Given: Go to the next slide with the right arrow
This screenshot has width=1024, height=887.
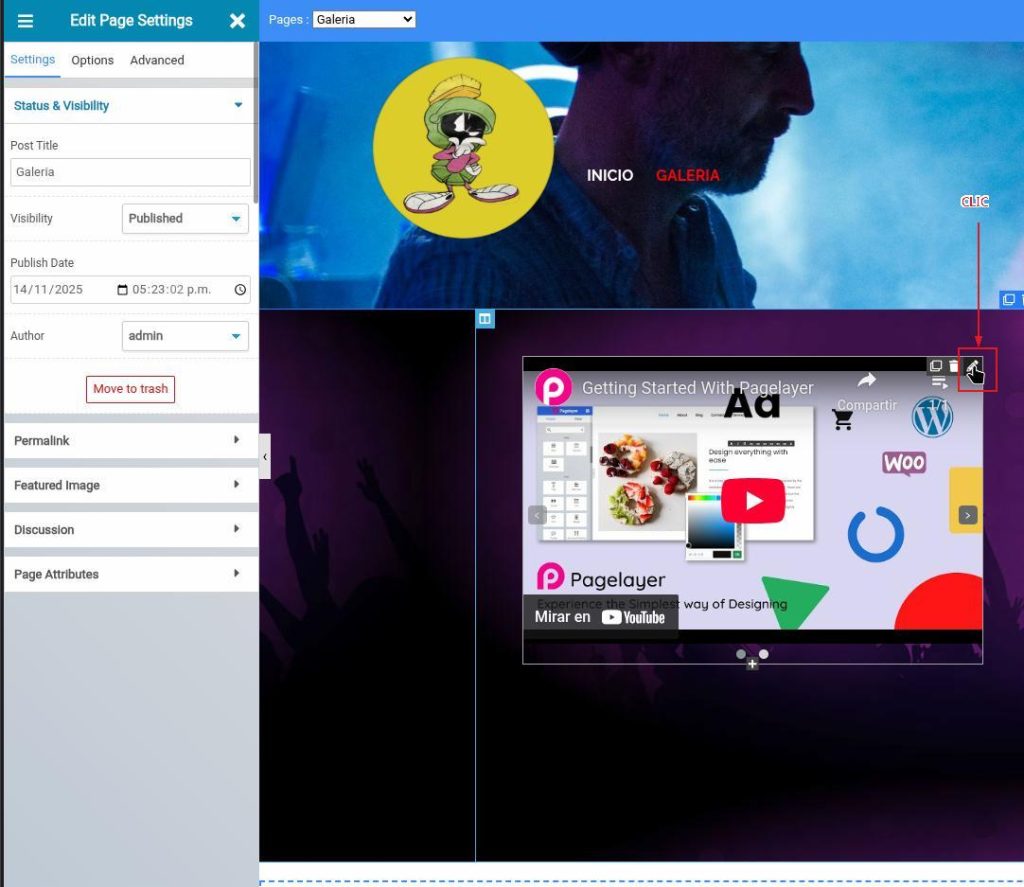Looking at the screenshot, I should click(x=967, y=515).
